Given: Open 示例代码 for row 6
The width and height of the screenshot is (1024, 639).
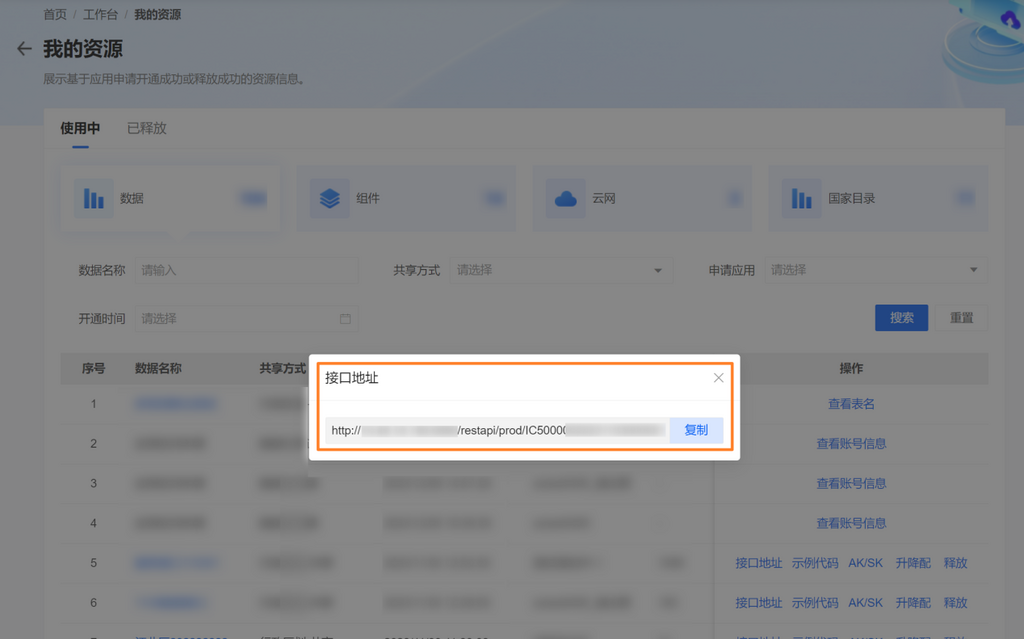Looking at the screenshot, I should click(815, 602).
